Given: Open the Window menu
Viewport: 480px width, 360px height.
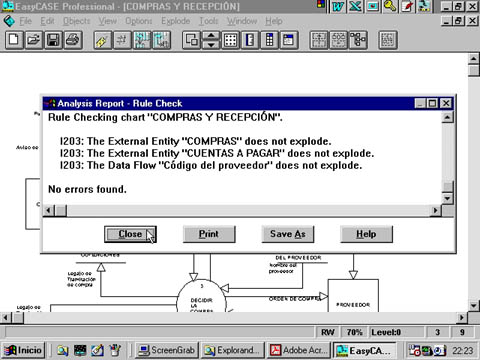Looking at the screenshot, I should click(x=242, y=21).
